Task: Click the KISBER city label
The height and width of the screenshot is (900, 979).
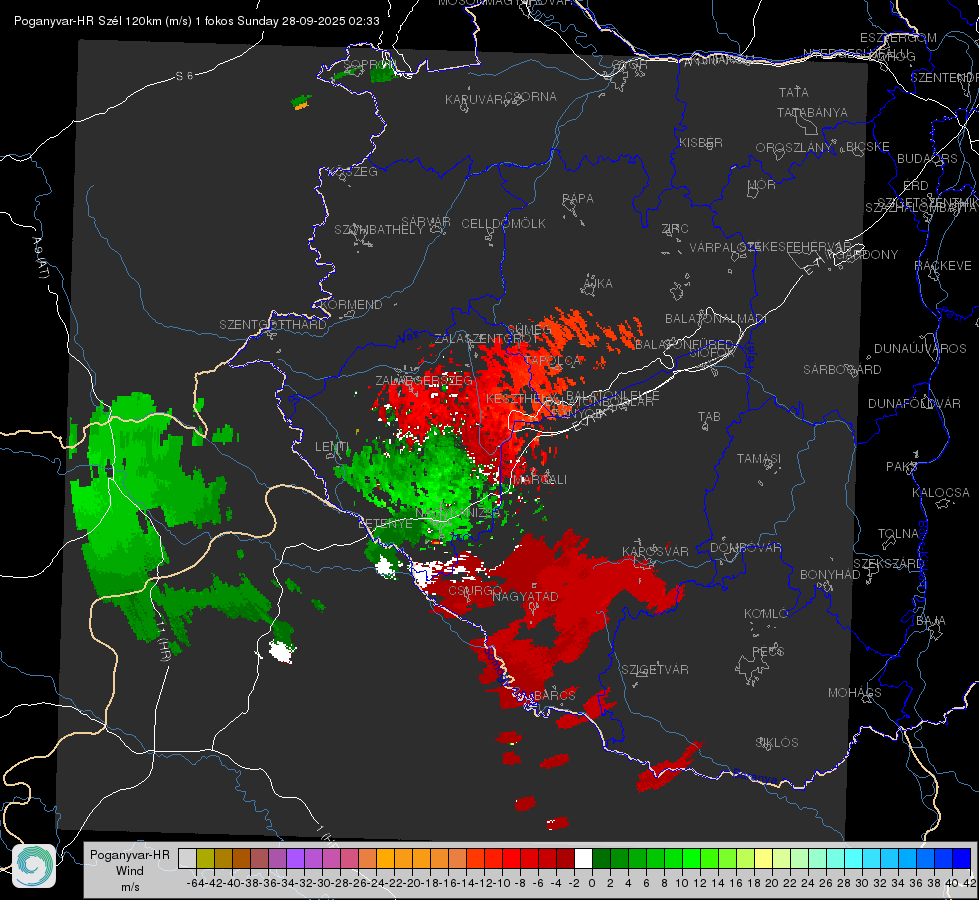Action: [x=701, y=142]
